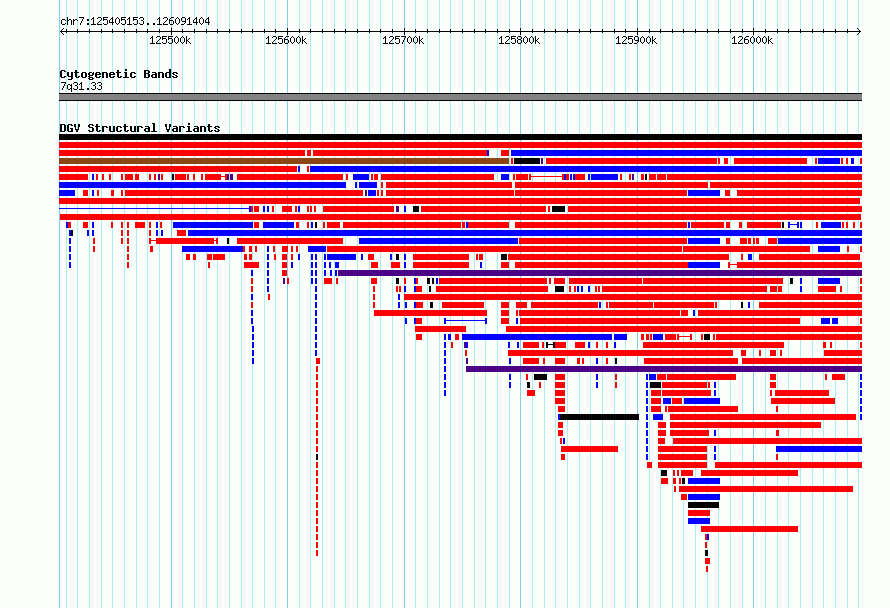Open the DGV Structural Variants track title

[x=140, y=128]
